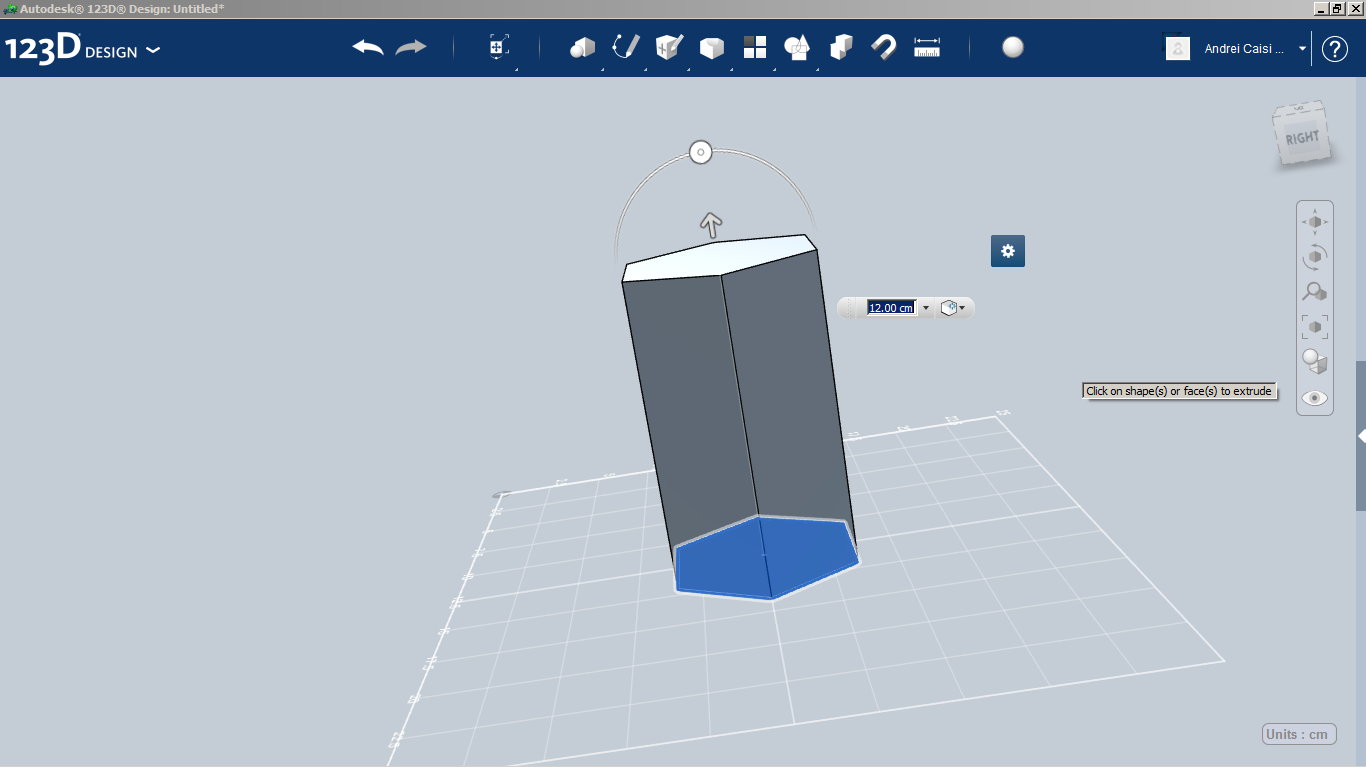
Task: Open the Sketch tools menu
Action: click(626, 48)
